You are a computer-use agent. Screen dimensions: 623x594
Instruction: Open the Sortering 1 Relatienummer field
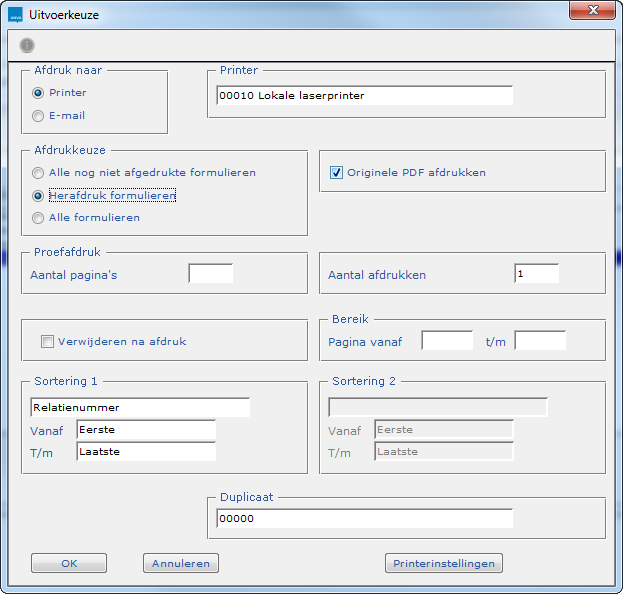[x=140, y=407]
